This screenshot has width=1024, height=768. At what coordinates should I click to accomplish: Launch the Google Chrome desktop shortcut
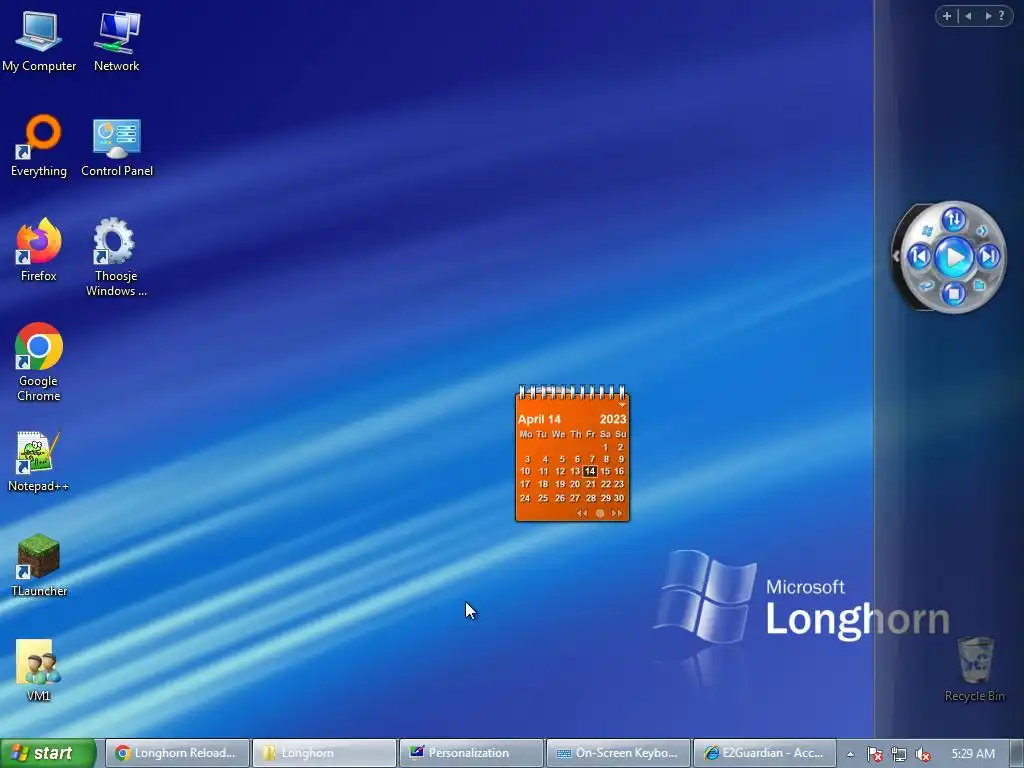click(x=39, y=362)
